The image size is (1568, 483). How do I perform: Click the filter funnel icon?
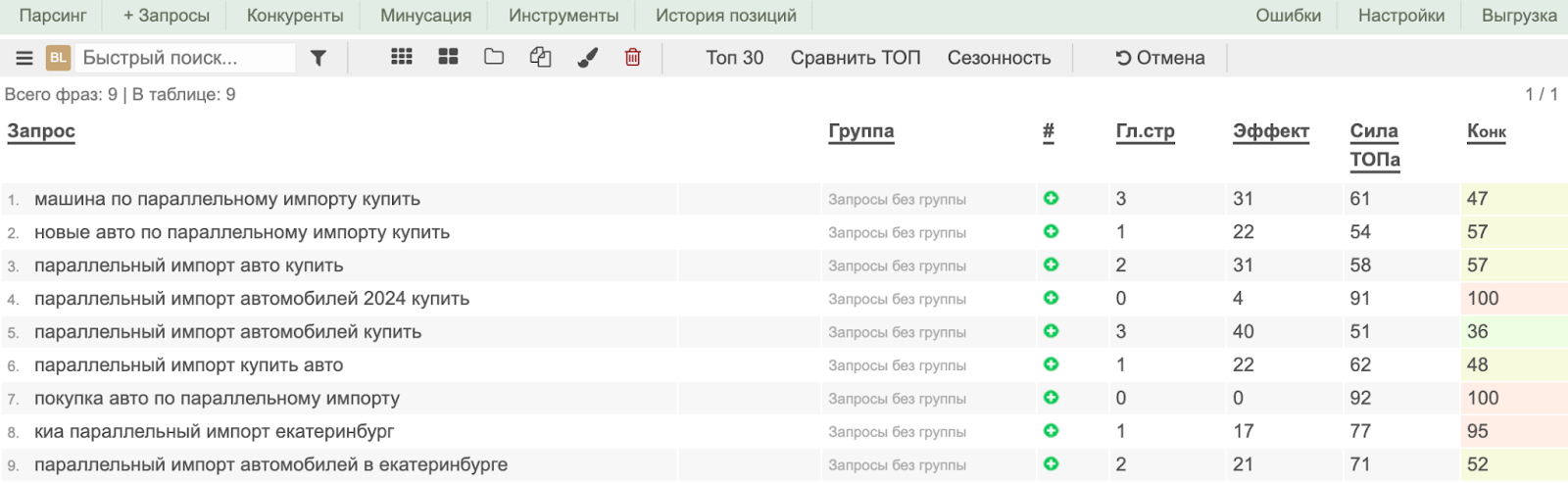pos(318,59)
